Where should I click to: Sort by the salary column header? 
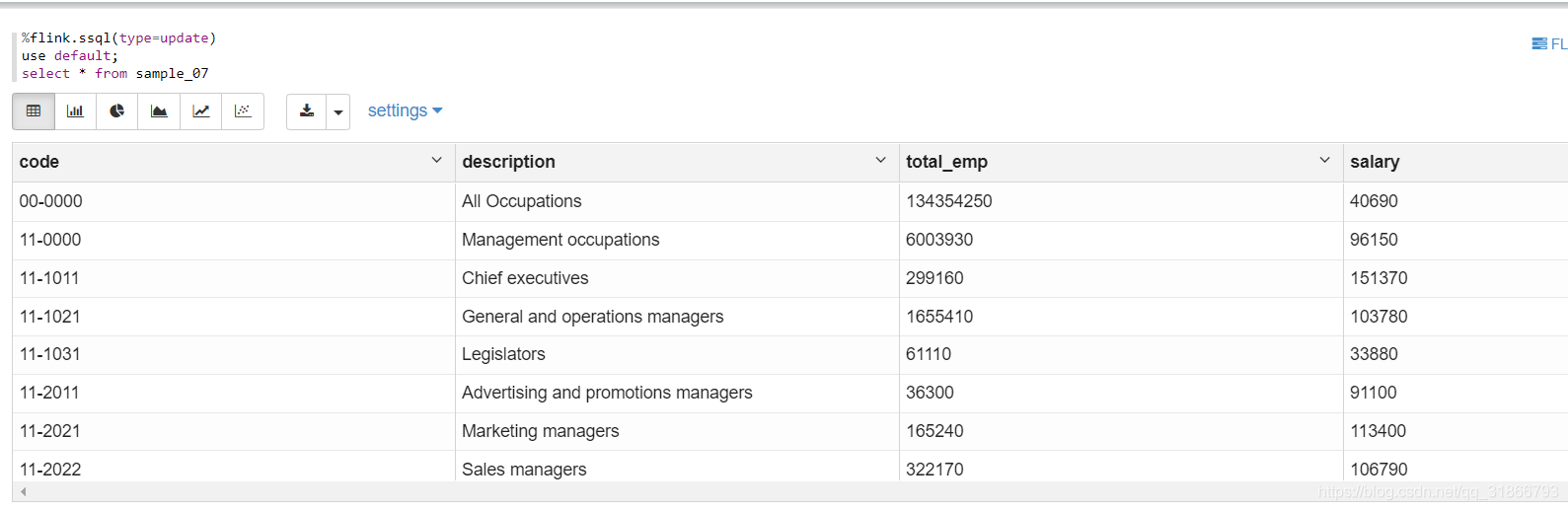click(1375, 162)
